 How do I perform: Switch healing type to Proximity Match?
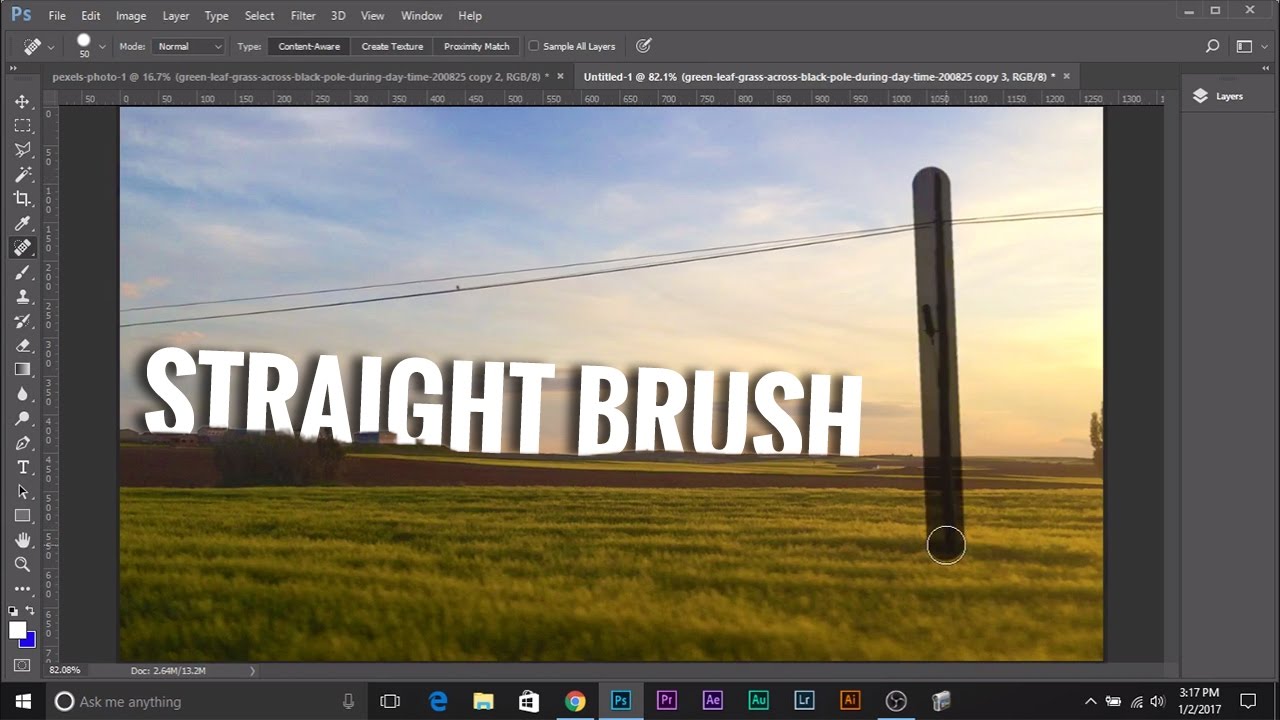pyautogui.click(x=476, y=46)
